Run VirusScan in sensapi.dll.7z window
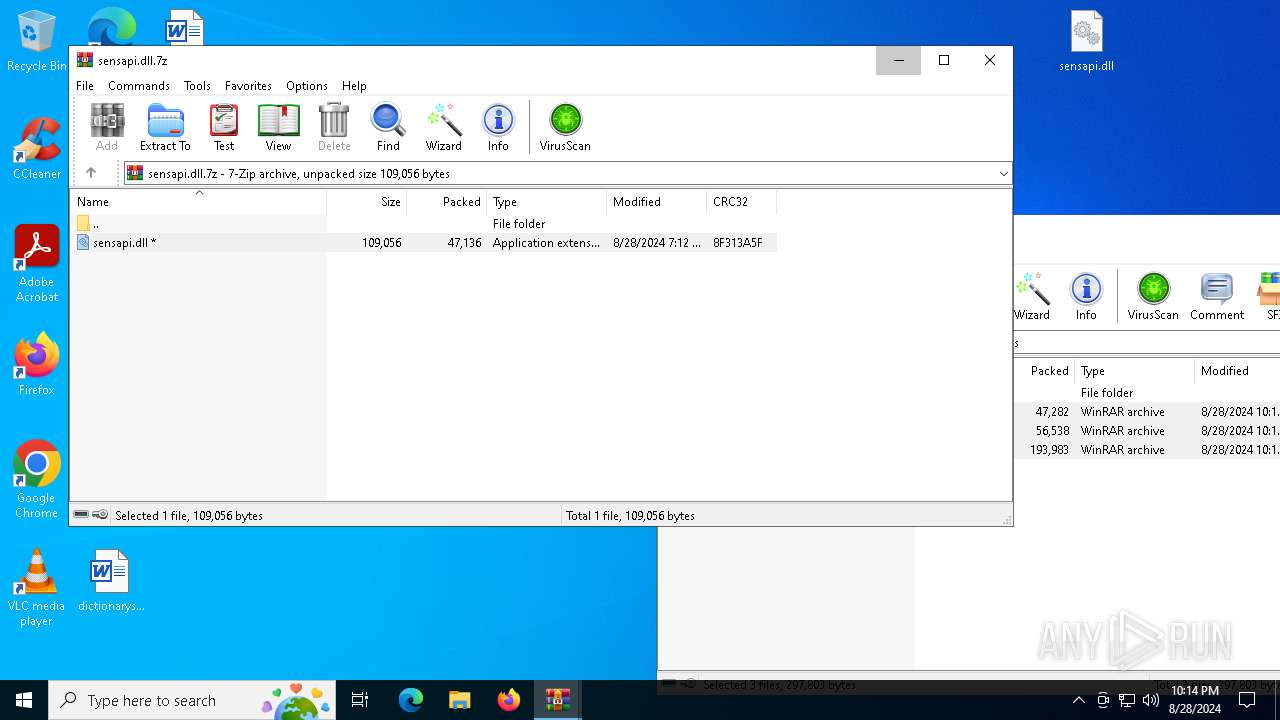The image size is (1280, 720). tap(565, 127)
